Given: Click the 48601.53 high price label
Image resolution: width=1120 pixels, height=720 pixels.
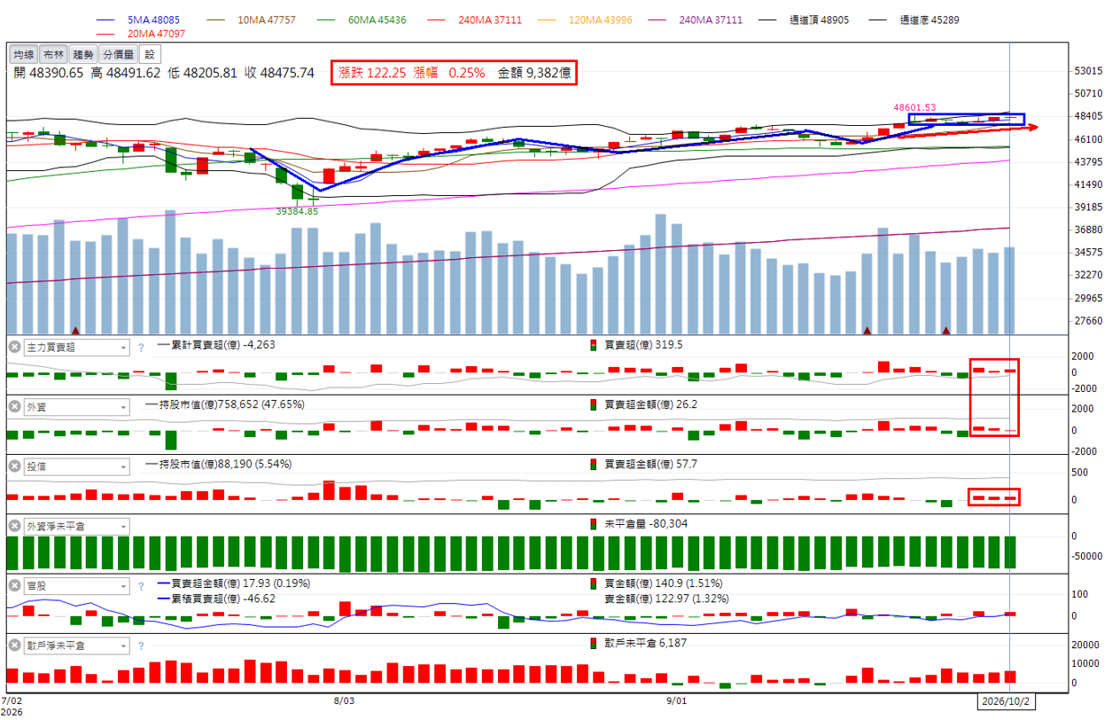Looking at the screenshot, I should tap(914, 108).
